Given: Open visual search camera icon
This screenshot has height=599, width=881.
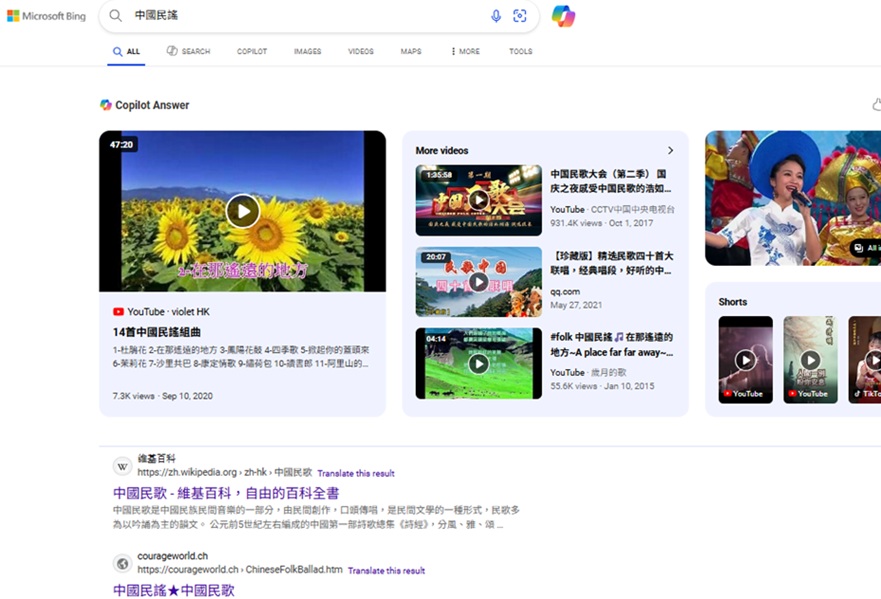Looking at the screenshot, I should [x=520, y=16].
